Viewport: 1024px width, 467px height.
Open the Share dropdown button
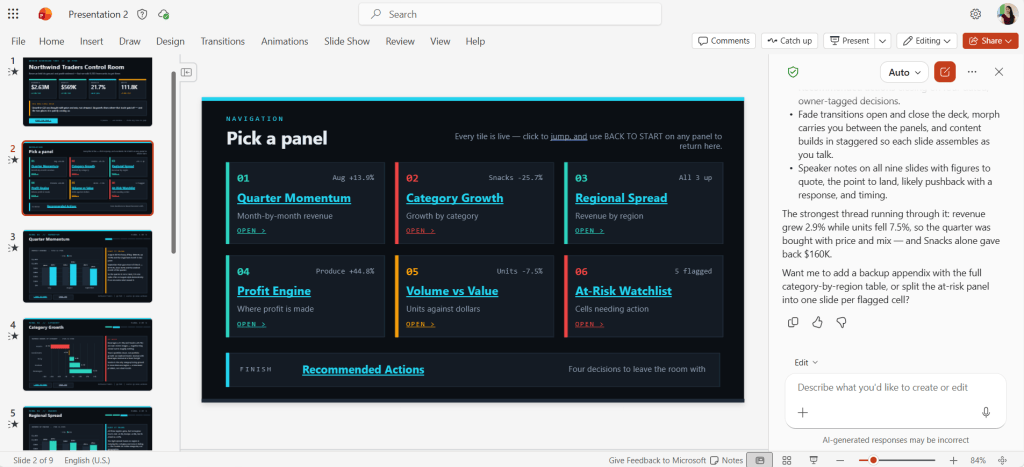[x=990, y=40]
